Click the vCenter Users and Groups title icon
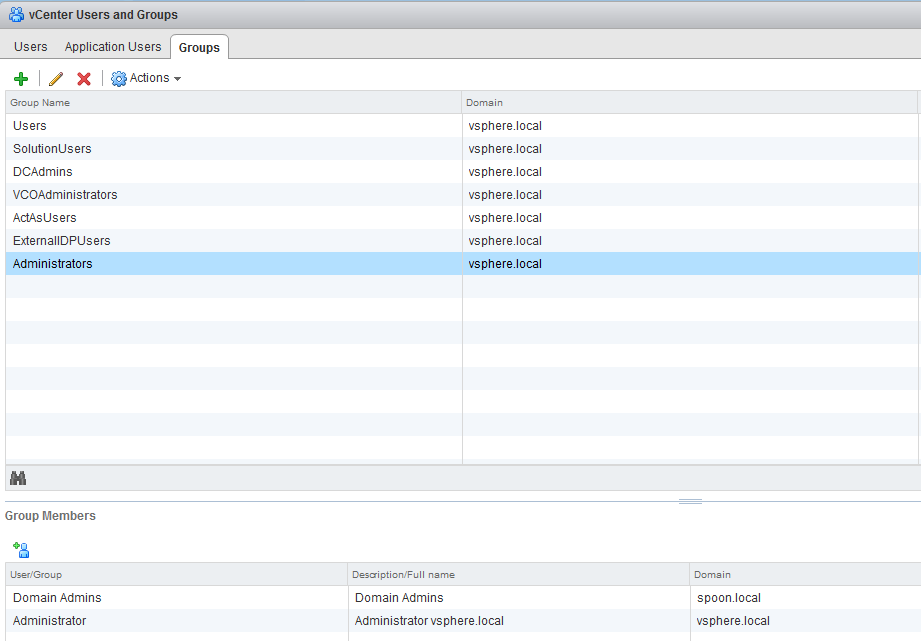This screenshot has width=921, height=641. [16, 15]
